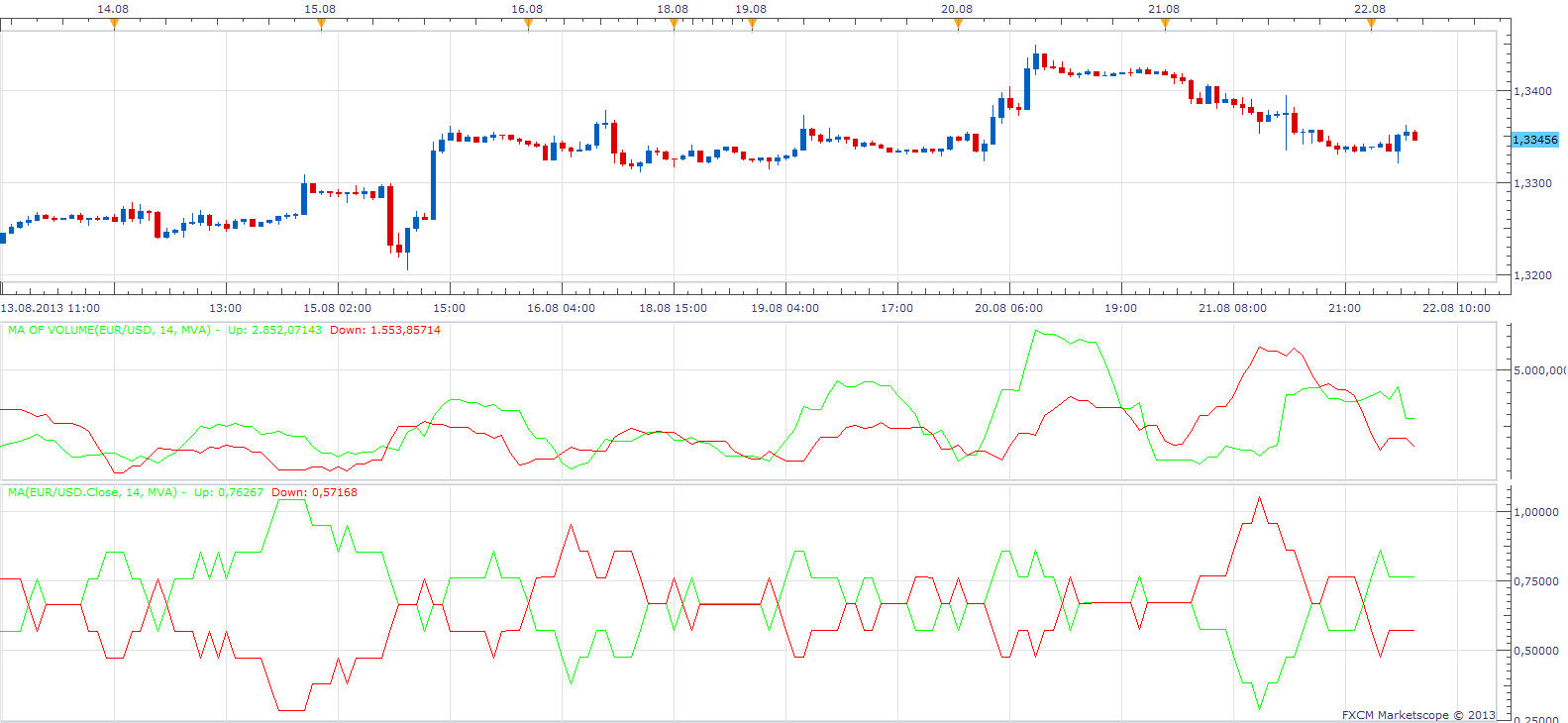Click the 16.08 day marker triangle
The width and height of the screenshot is (1568, 723).
pyautogui.click(x=528, y=24)
